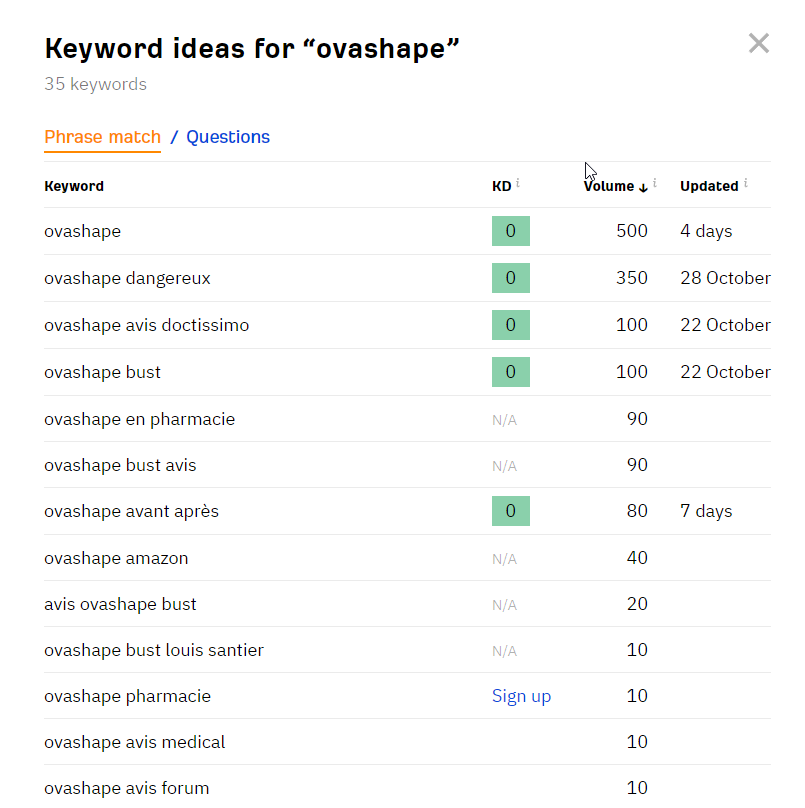The image size is (805, 808).
Task: Click N/A for ovashape en pharmacie
Action: tap(504, 420)
